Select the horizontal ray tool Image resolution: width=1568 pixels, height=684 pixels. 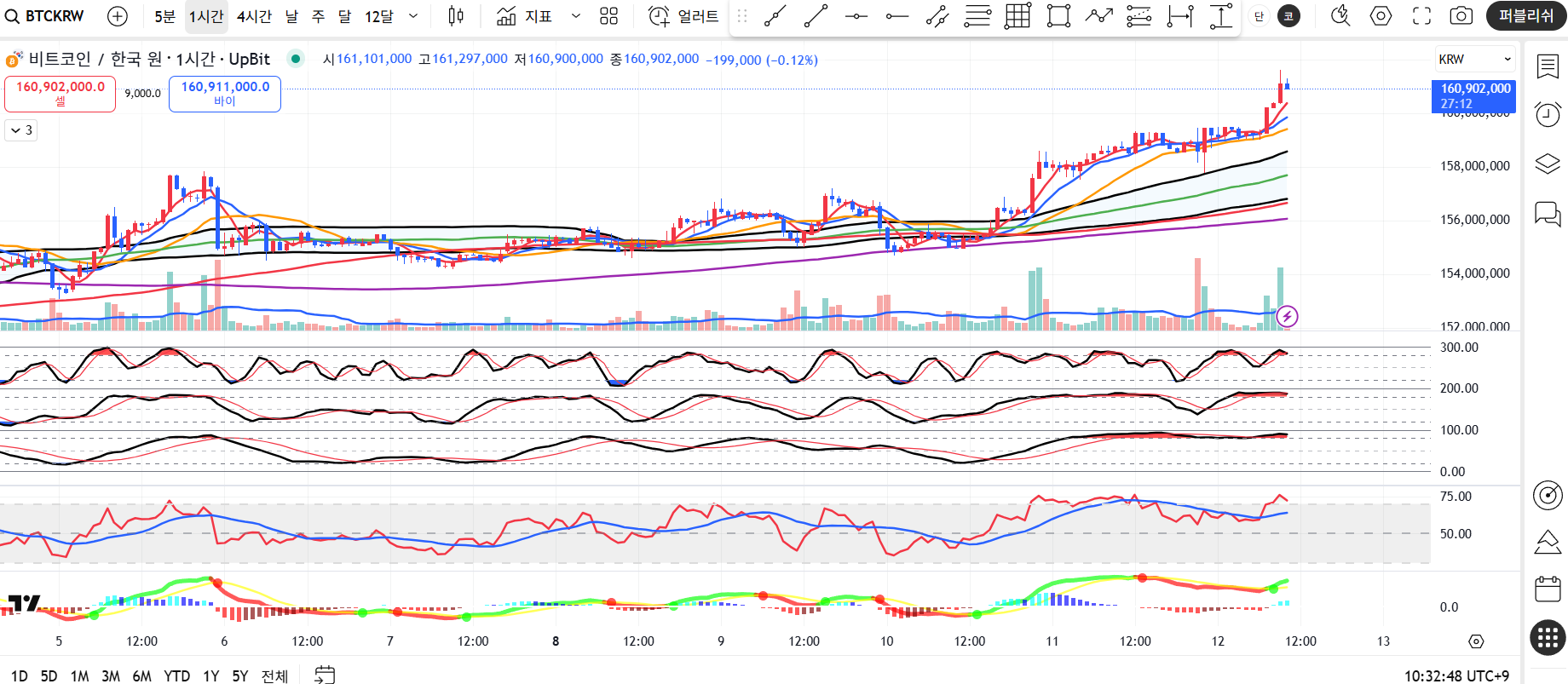pos(897,16)
